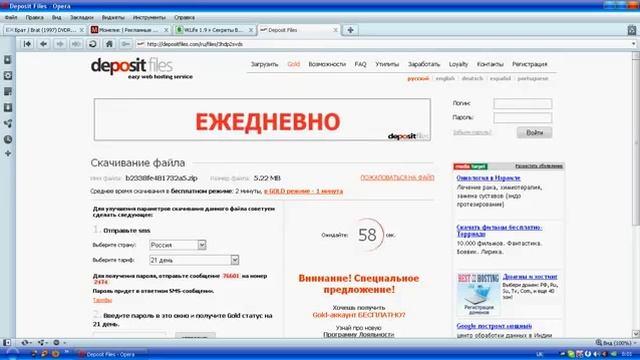This screenshot has height=360, width=640.
Task: Click the Загрузить site navigation link
Action: [264, 64]
